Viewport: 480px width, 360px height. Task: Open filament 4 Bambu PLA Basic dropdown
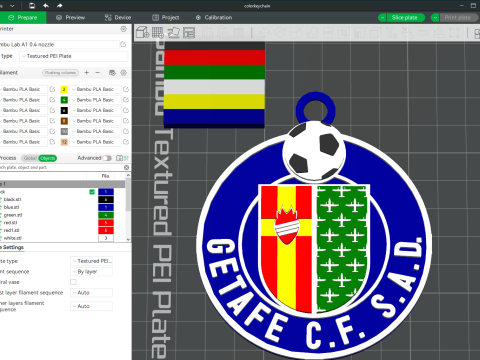(x=95, y=100)
